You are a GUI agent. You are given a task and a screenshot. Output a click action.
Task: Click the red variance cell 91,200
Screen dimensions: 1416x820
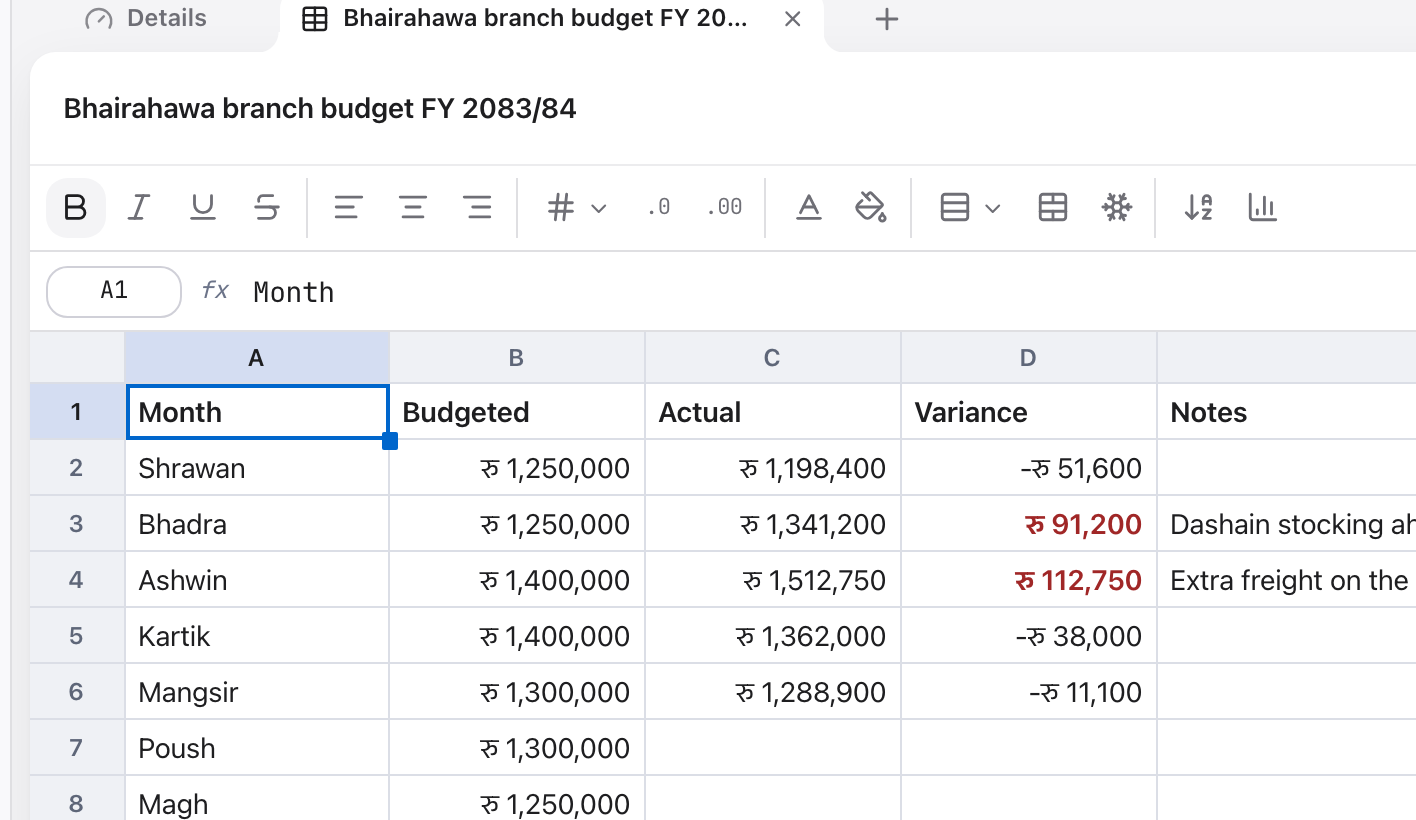pyautogui.click(x=1029, y=524)
